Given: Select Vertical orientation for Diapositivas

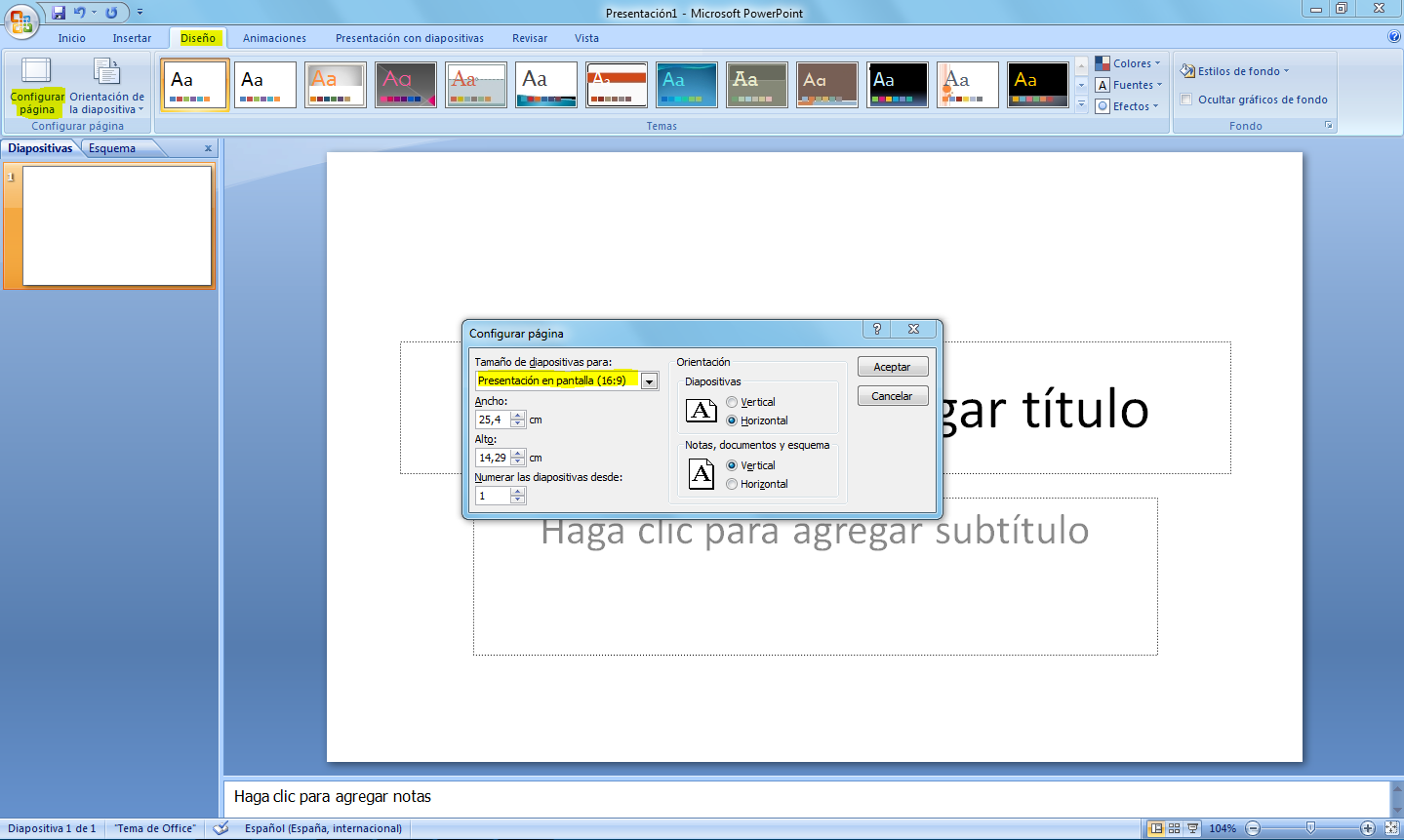Looking at the screenshot, I should click(732, 402).
